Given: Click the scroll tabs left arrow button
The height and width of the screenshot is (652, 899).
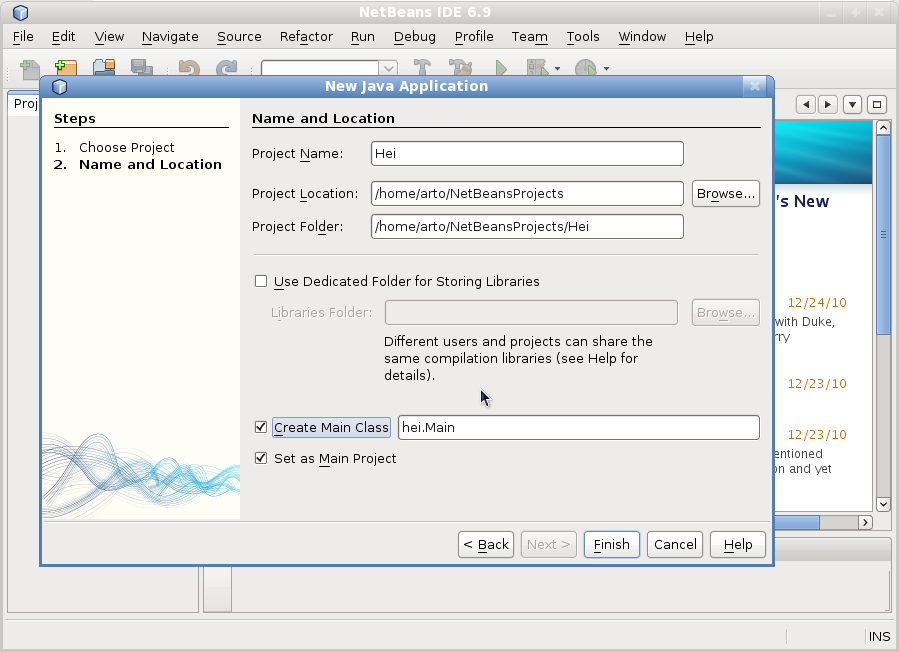Looking at the screenshot, I should [806, 104].
